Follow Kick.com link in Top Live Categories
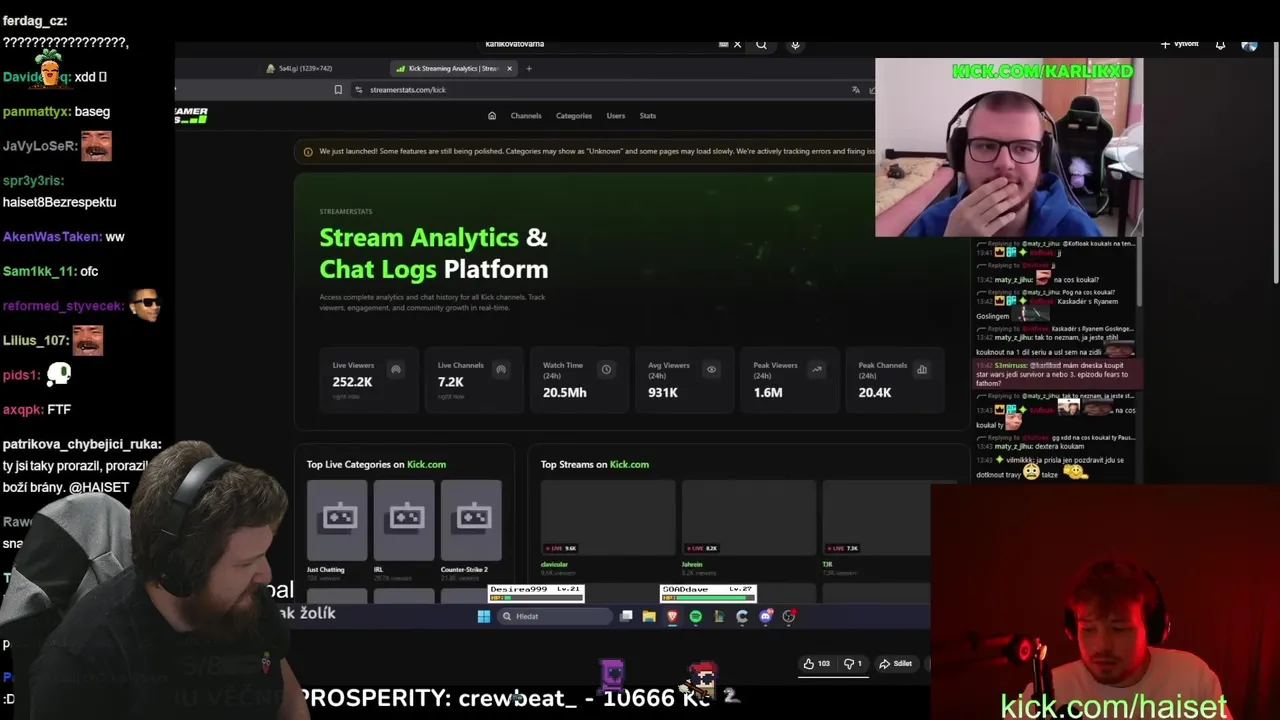The image size is (1280, 720). [x=426, y=465]
